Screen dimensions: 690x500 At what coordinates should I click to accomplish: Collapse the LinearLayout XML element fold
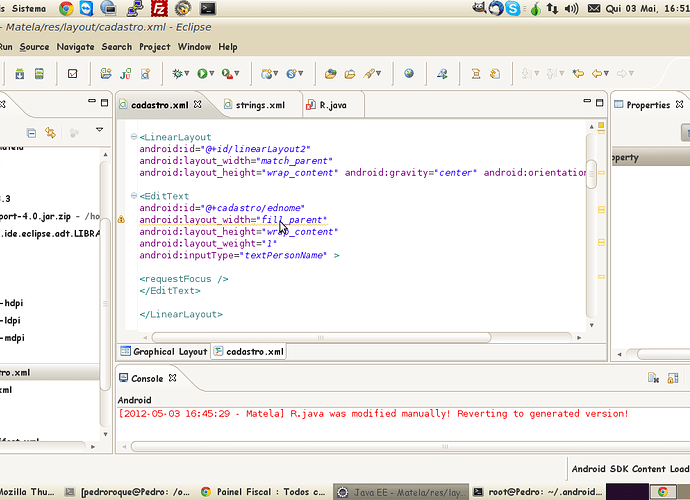(x=134, y=137)
